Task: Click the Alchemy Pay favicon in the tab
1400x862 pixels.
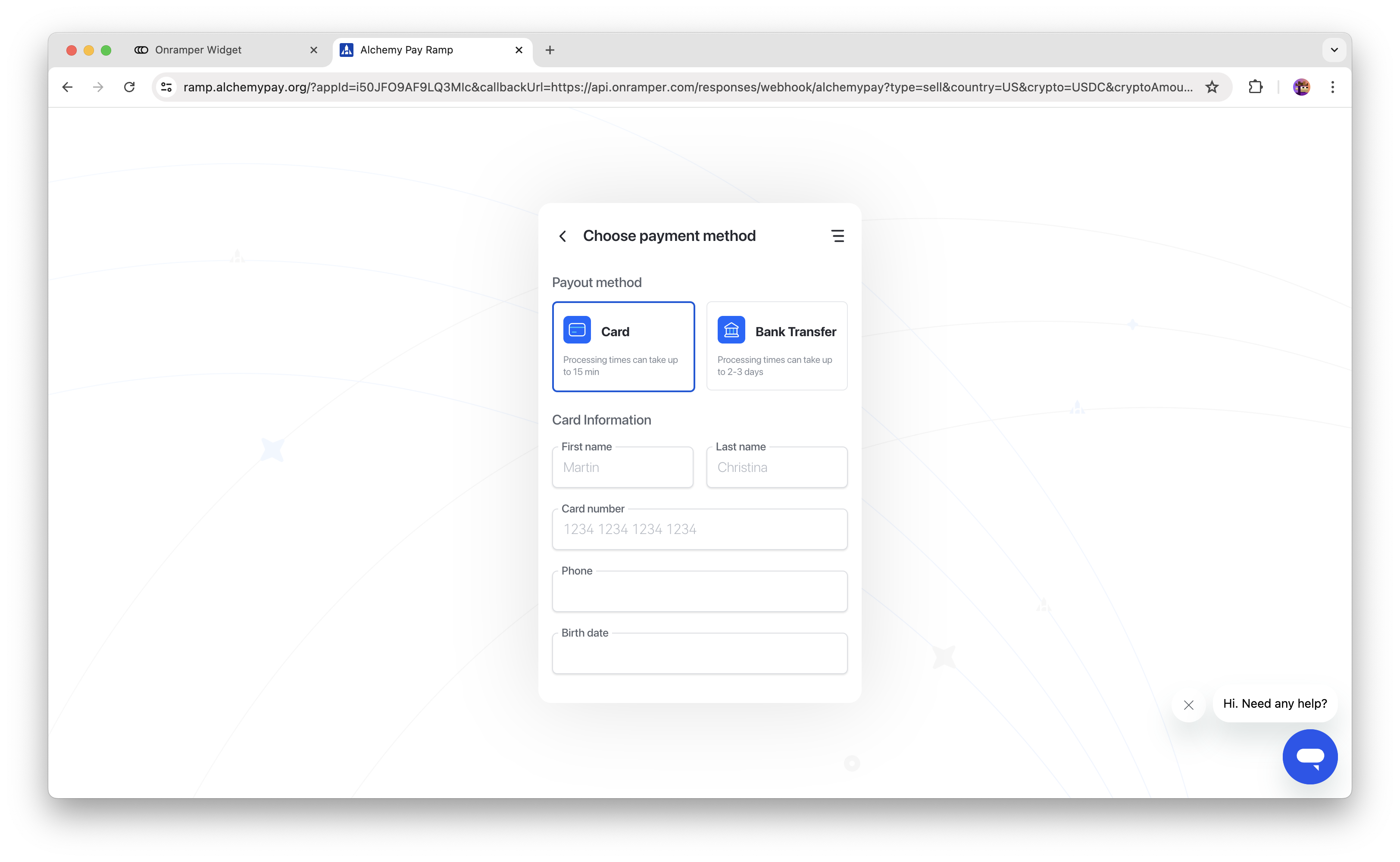Action: 346,50
